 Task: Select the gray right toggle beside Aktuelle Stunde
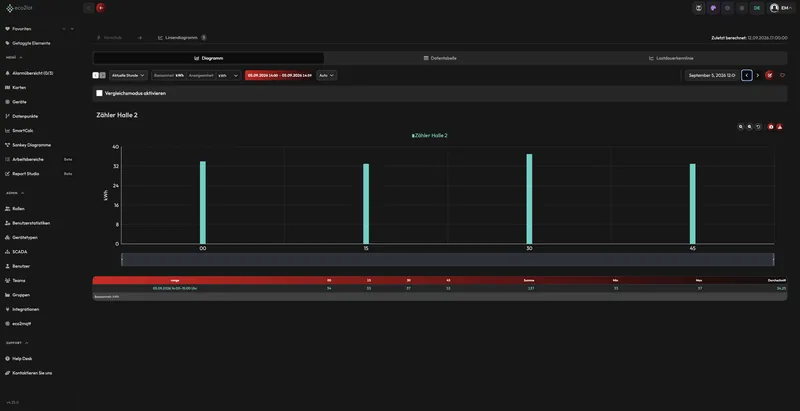[x=103, y=75]
